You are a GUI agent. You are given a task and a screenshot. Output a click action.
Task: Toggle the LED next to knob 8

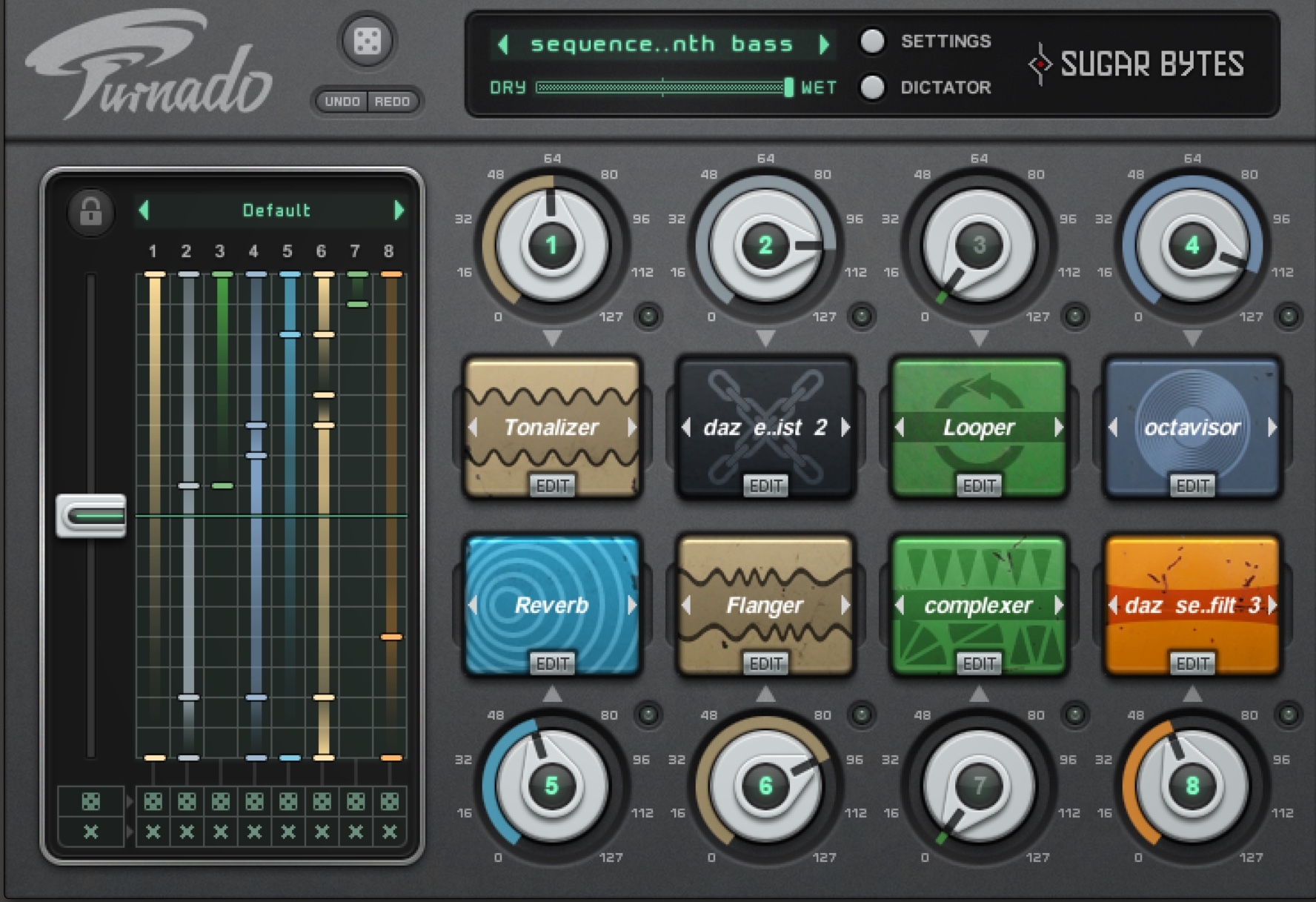click(x=1289, y=714)
